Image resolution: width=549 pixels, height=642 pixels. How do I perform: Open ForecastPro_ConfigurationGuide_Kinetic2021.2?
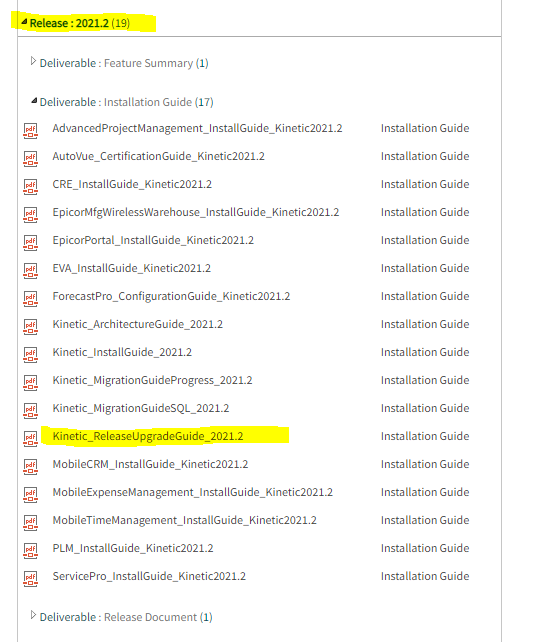click(x=171, y=296)
